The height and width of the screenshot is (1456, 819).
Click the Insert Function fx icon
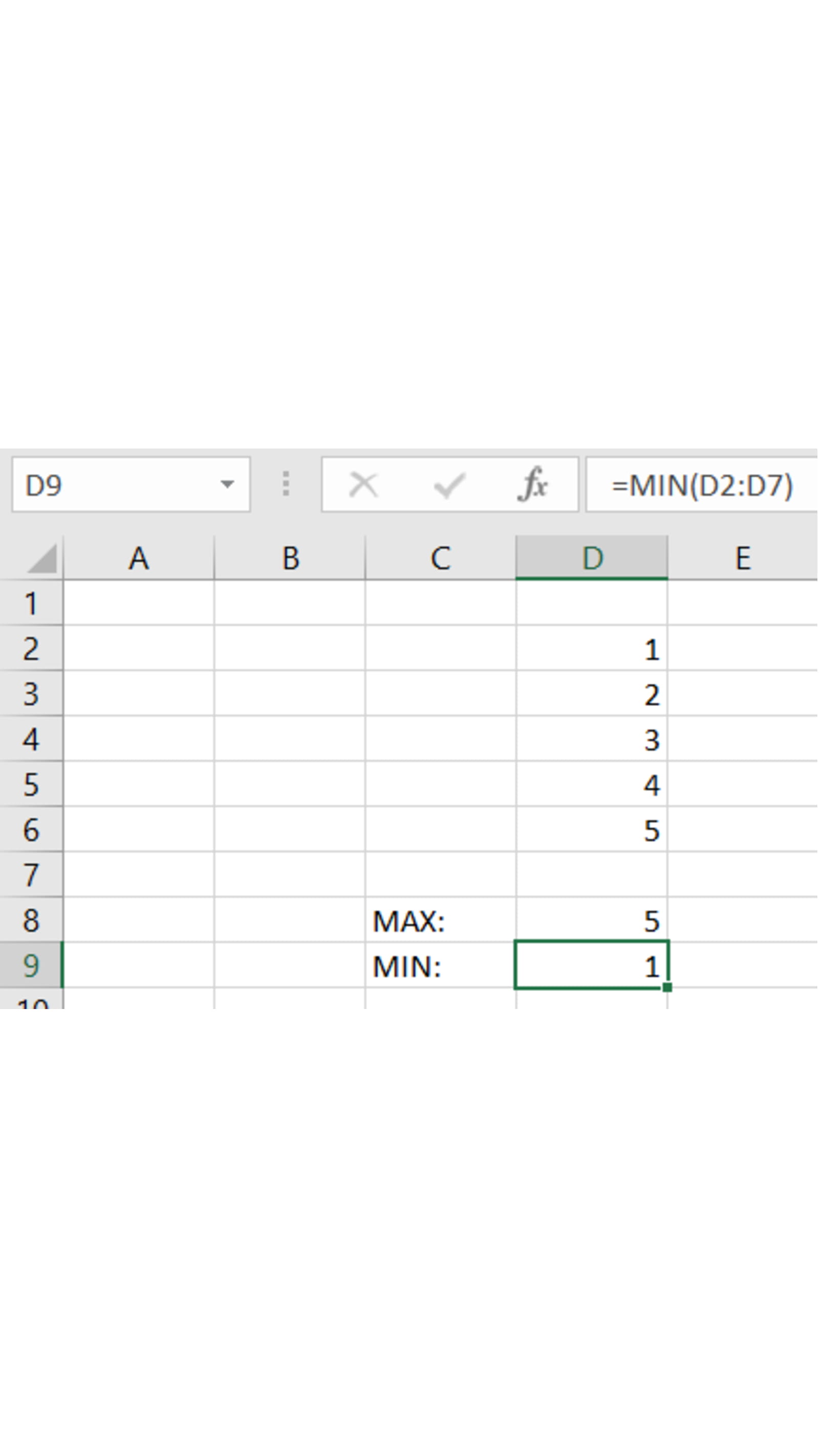point(532,484)
